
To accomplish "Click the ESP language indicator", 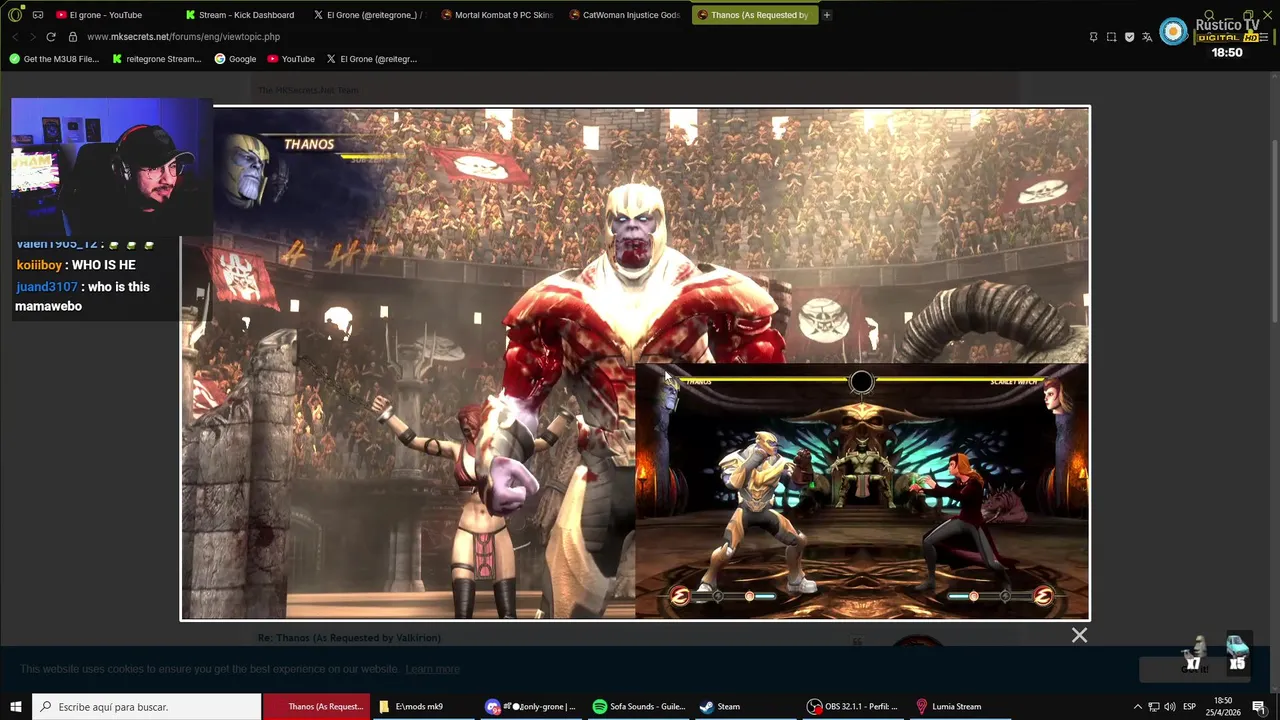I will 1190,707.
